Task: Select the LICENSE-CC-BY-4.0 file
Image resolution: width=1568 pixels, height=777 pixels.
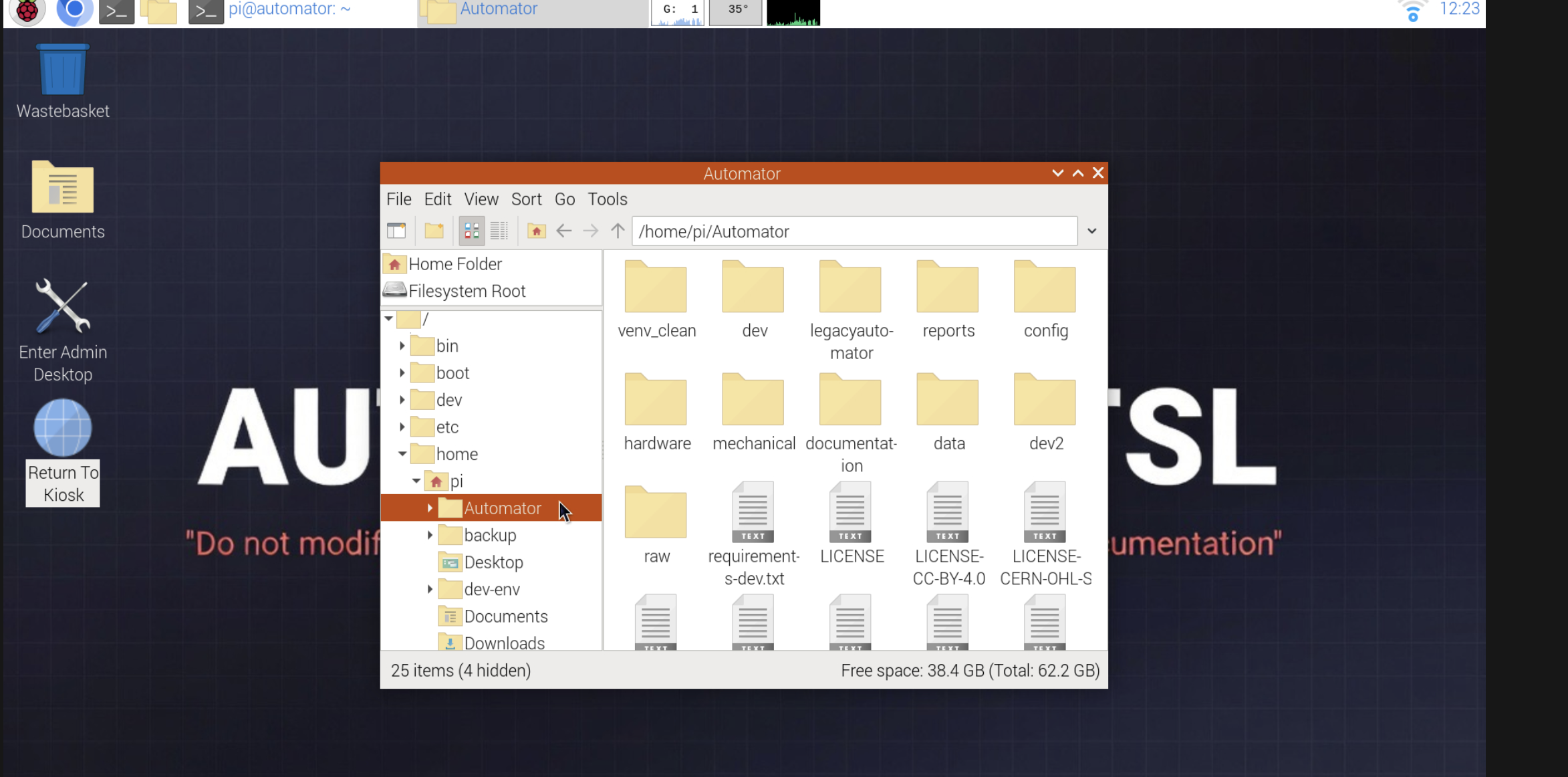Action: 948,535
